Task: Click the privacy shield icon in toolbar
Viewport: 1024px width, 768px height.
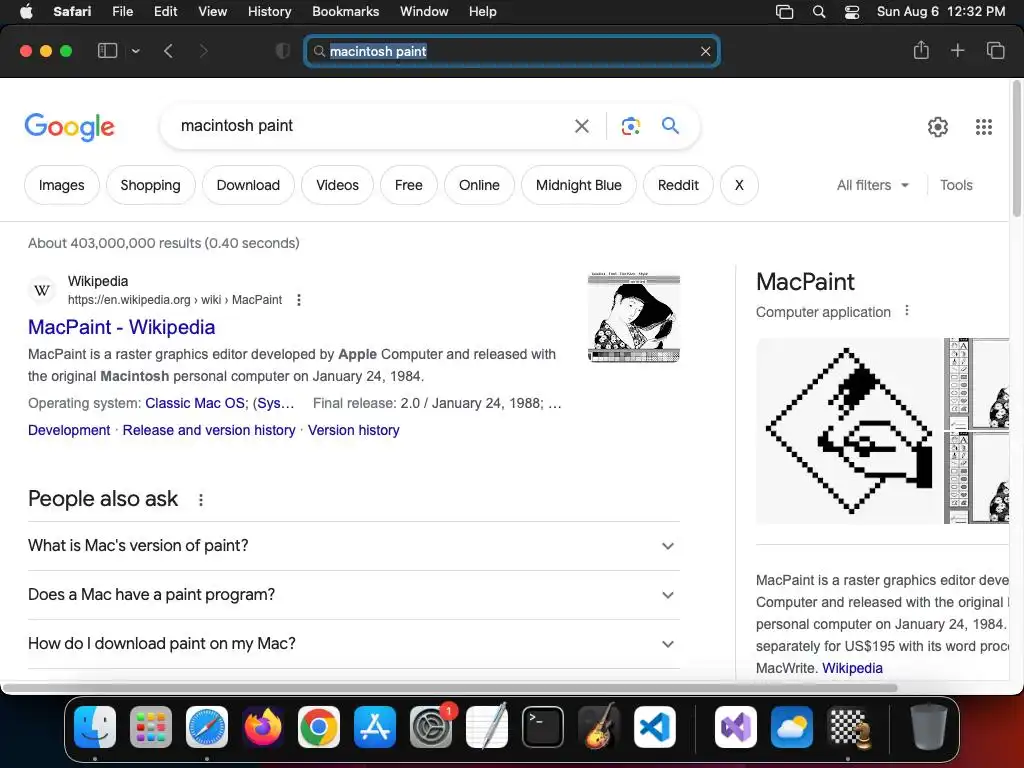Action: click(x=283, y=51)
